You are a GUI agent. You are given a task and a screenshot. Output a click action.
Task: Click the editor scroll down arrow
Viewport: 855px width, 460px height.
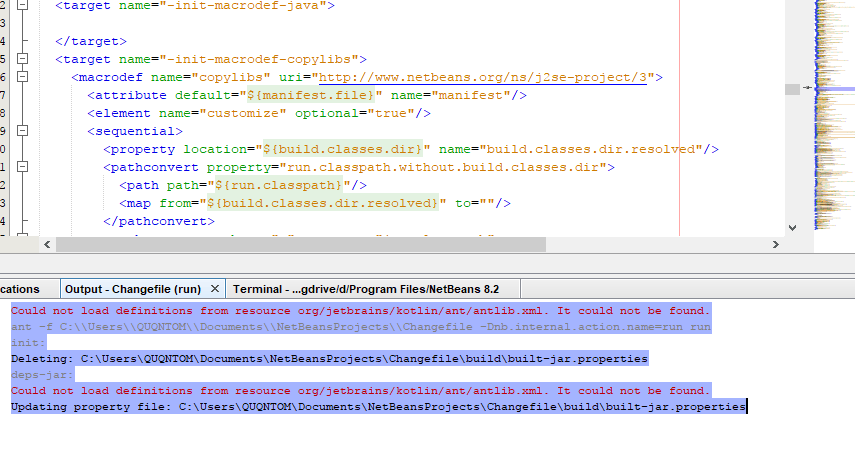click(792, 228)
